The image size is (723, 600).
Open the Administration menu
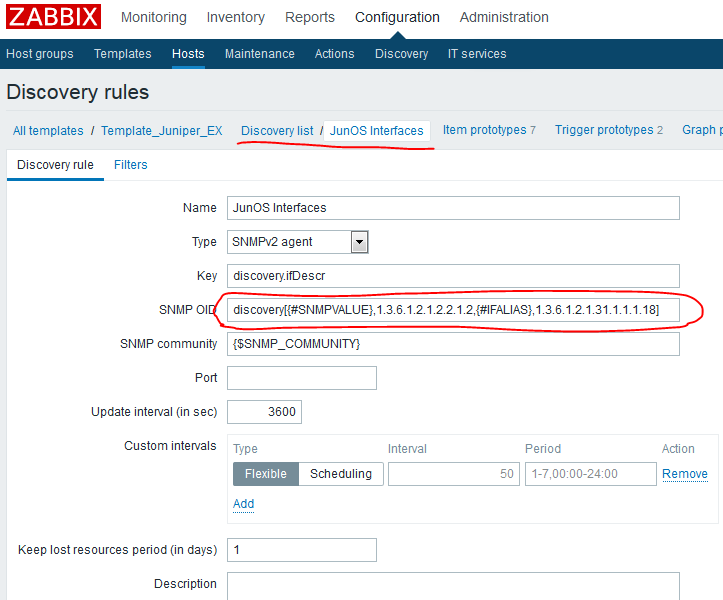(504, 17)
